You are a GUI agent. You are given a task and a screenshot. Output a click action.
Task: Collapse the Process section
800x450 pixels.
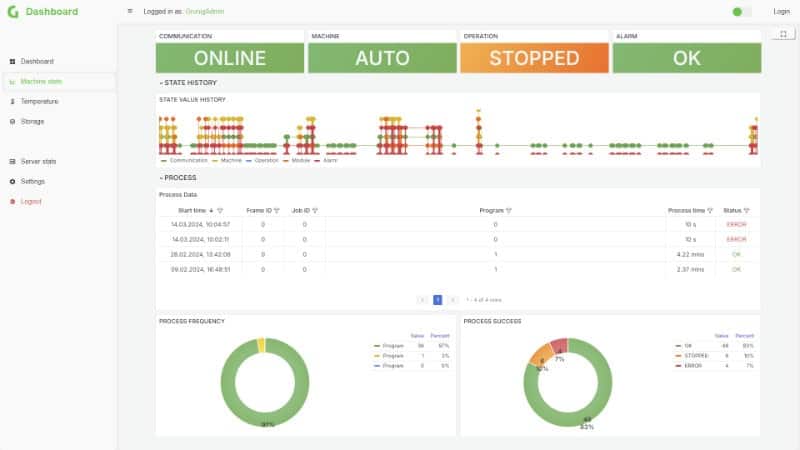coord(178,178)
